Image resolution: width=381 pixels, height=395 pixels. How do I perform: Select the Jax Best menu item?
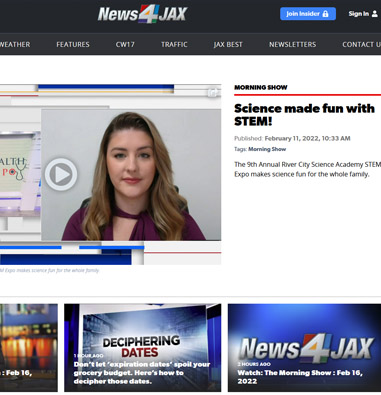pos(228,44)
